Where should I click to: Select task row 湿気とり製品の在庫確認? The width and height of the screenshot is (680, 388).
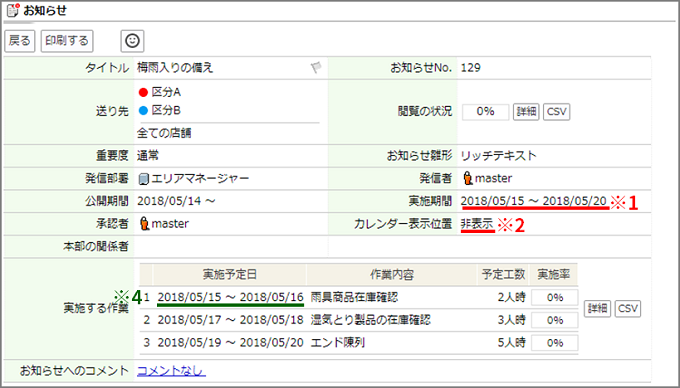[370, 320]
